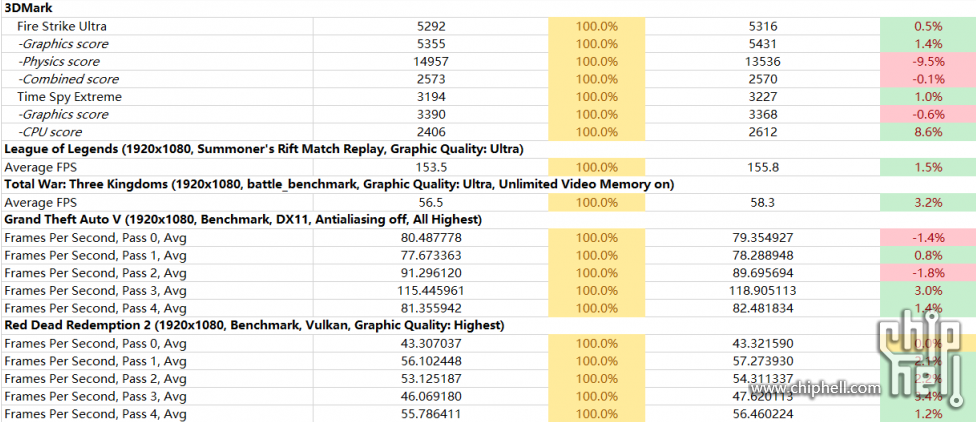
Task: Click the 1.5% difference cell
Action: [928, 167]
